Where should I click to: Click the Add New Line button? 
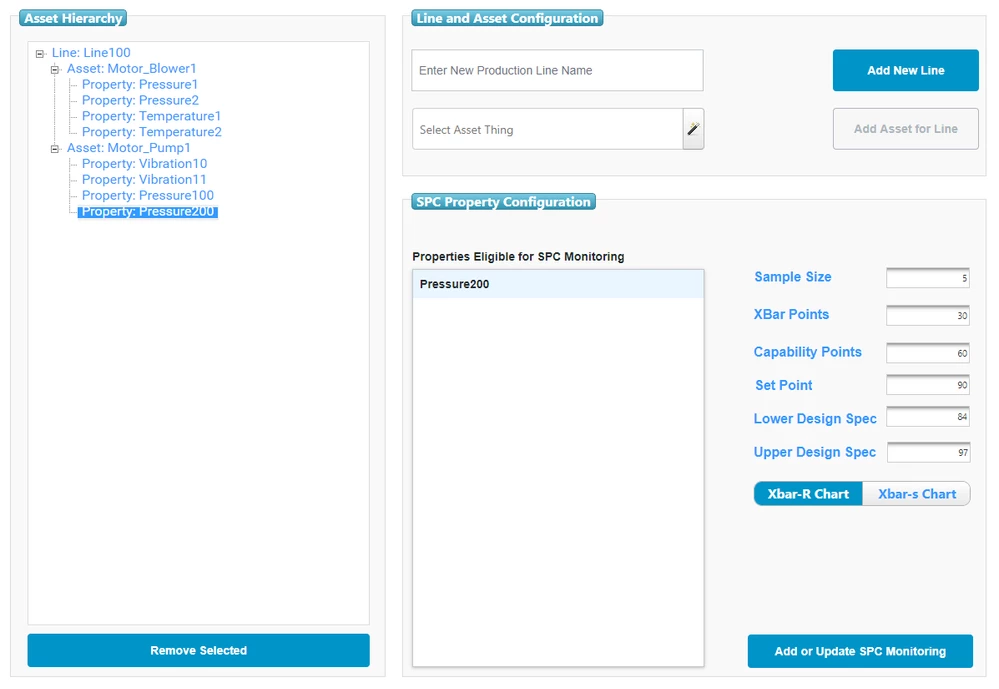905,71
